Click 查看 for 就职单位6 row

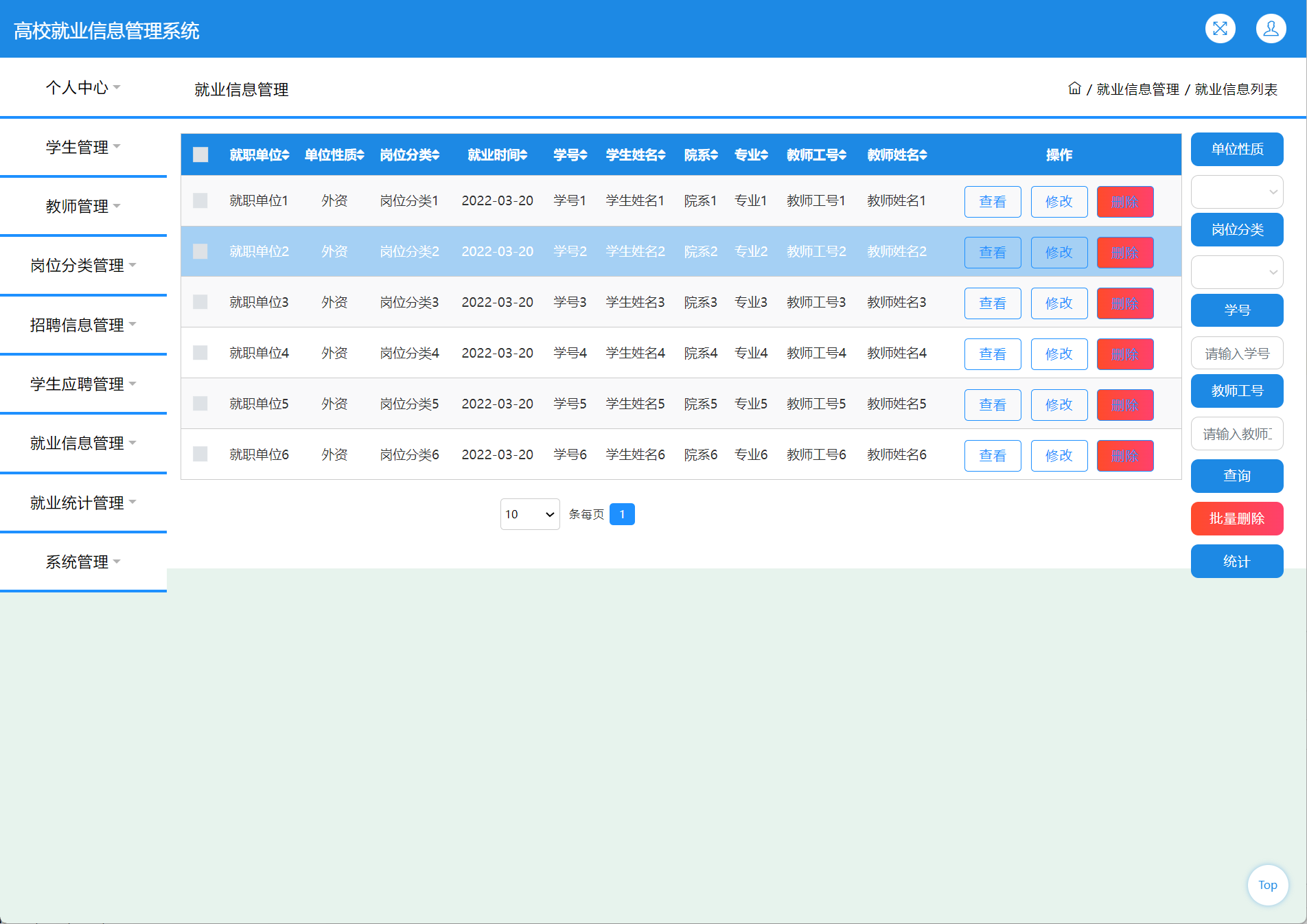point(993,456)
